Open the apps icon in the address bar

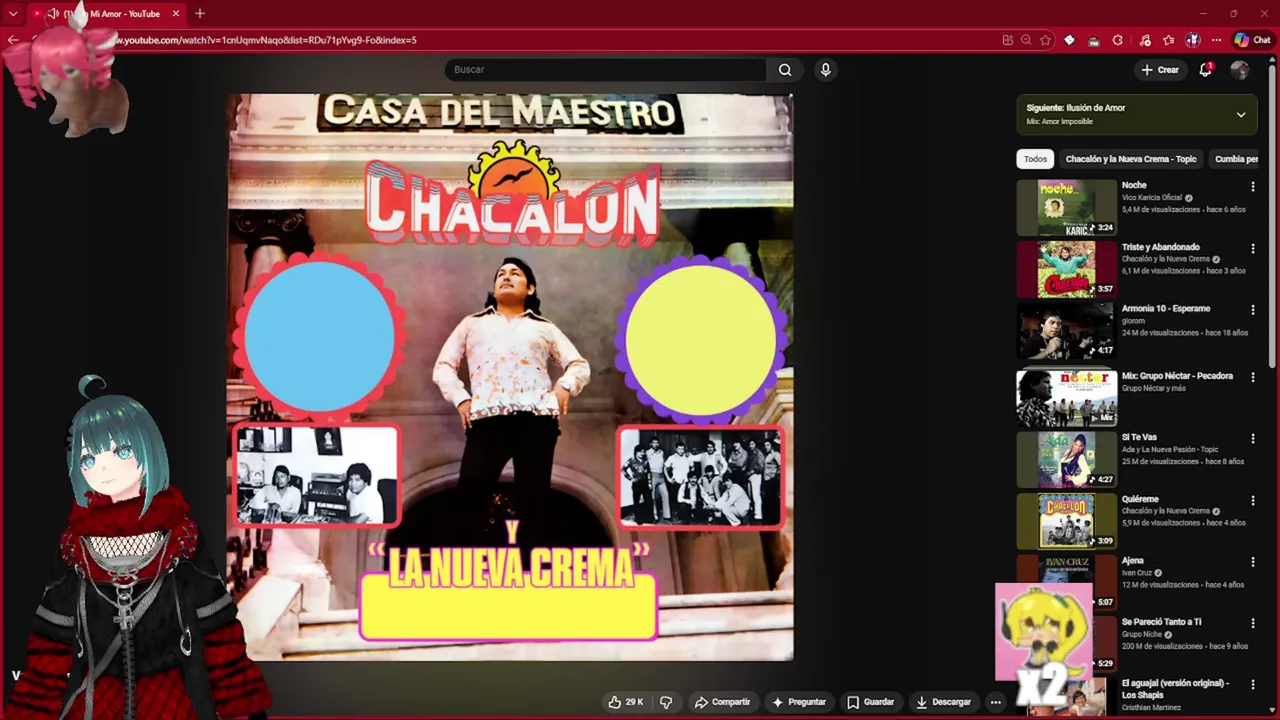(x=1007, y=40)
